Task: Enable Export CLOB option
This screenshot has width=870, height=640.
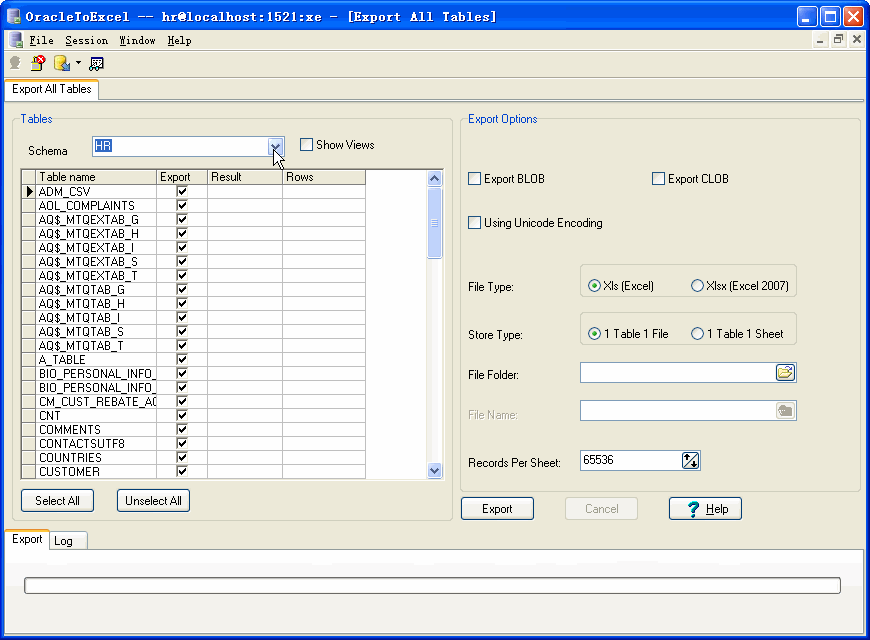Action: pyautogui.click(x=658, y=179)
